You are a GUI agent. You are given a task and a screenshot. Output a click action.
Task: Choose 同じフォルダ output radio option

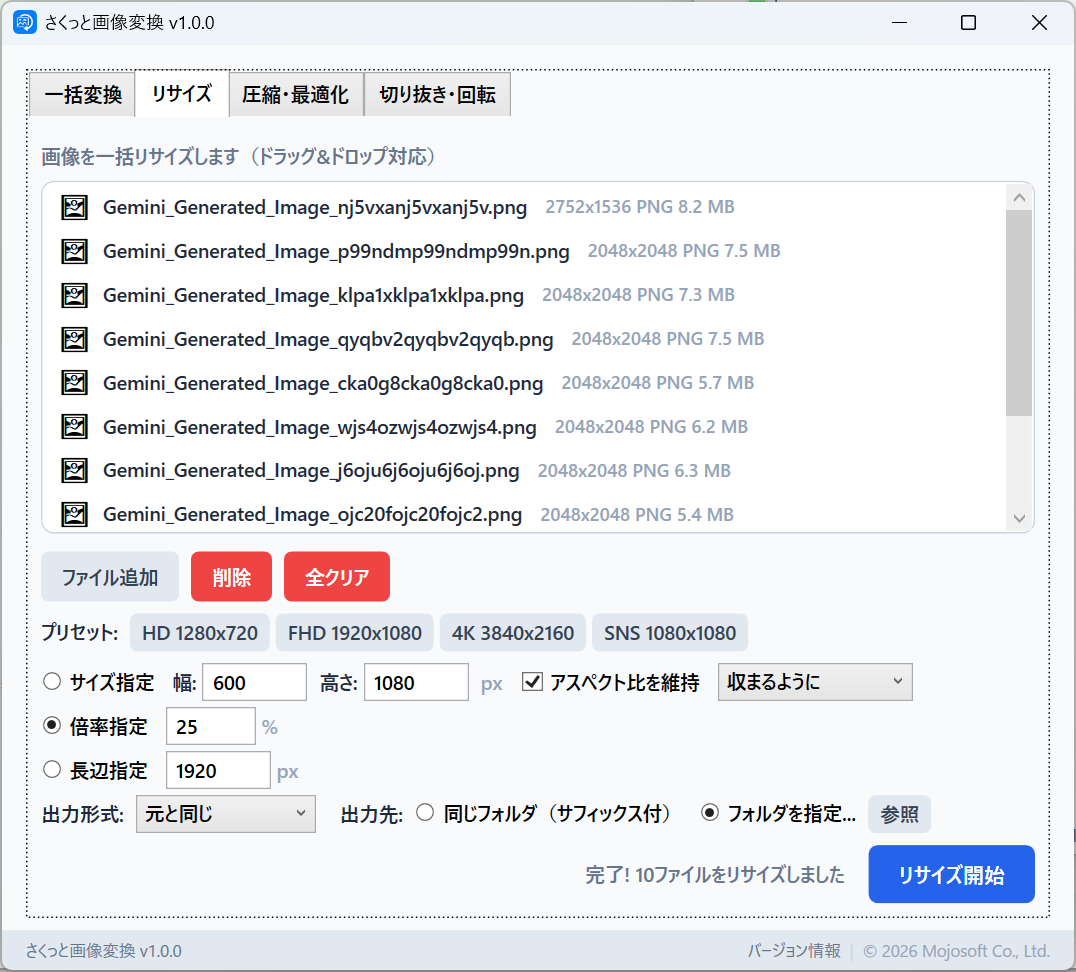[x=425, y=814]
